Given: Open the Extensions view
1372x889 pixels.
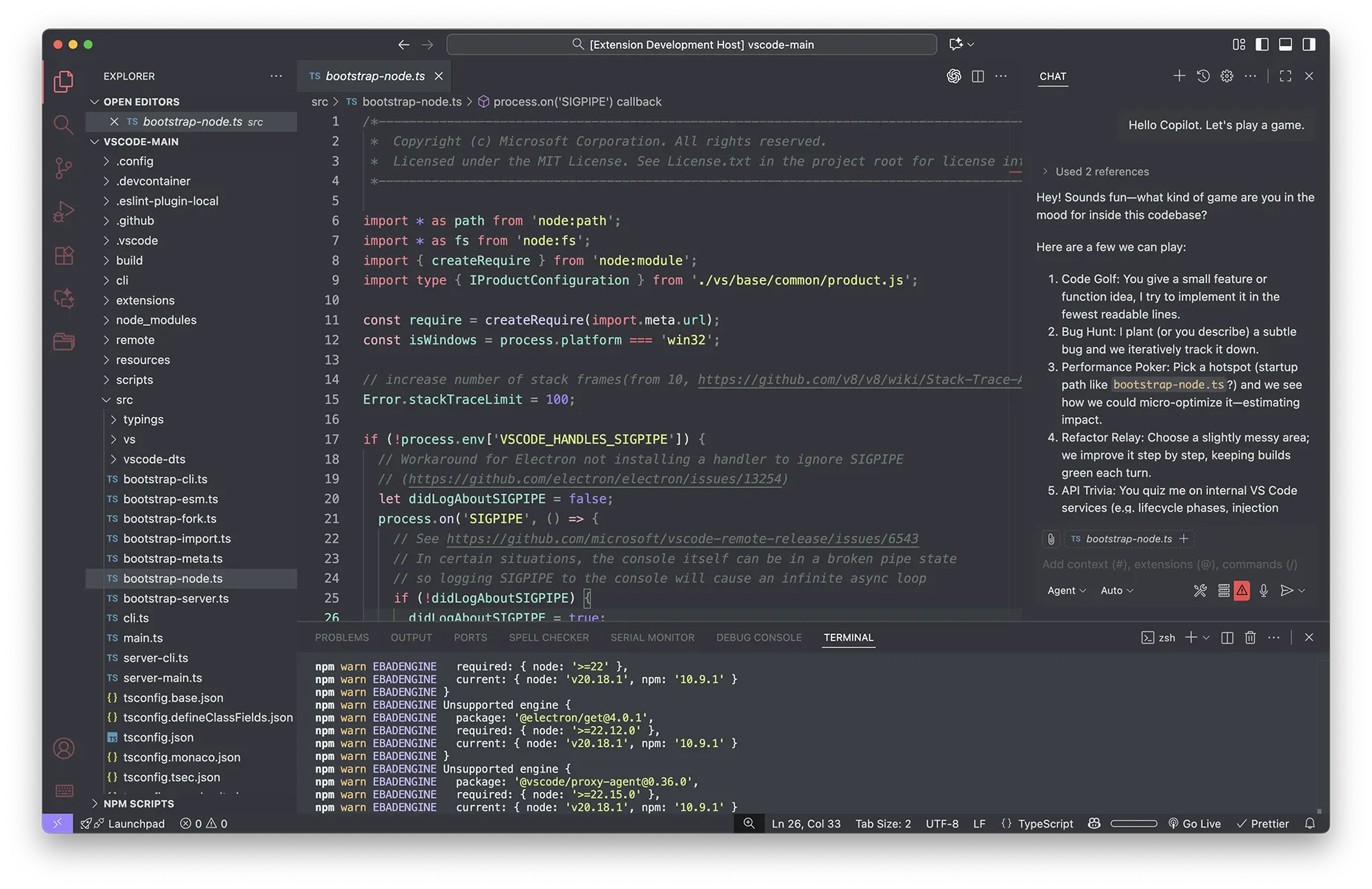Looking at the screenshot, I should [x=63, y=255].
